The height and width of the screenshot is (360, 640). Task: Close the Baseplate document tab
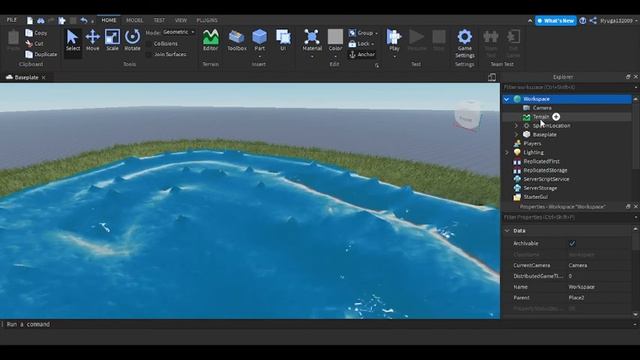point(44,77)
